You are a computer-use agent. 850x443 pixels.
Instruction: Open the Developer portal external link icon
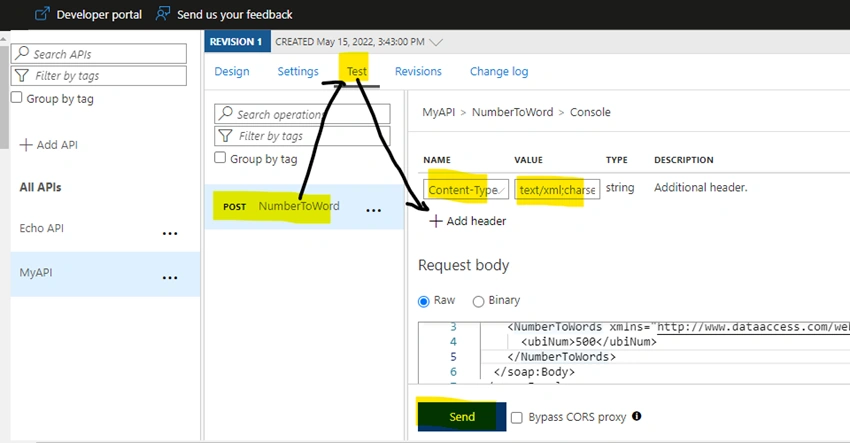tap(42, 14)
